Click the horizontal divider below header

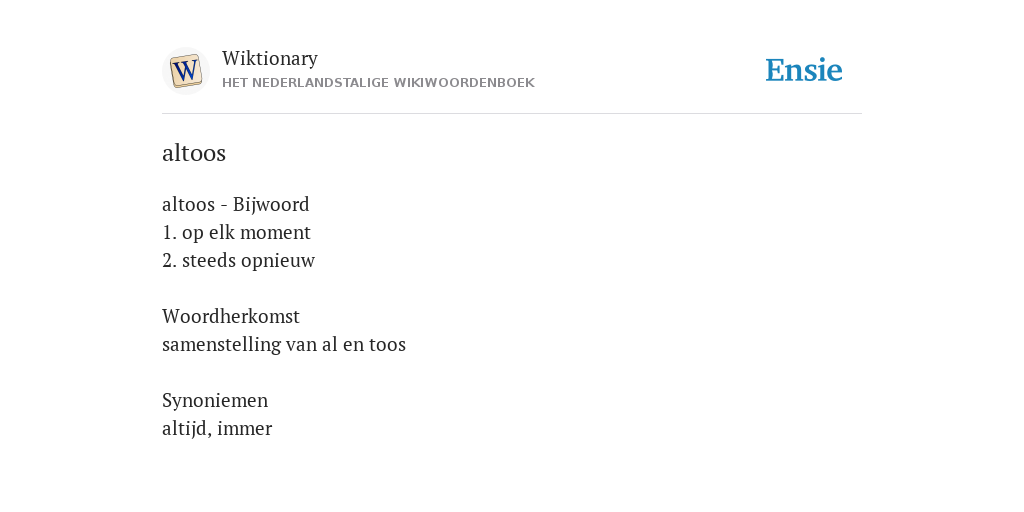click(512, 114)
